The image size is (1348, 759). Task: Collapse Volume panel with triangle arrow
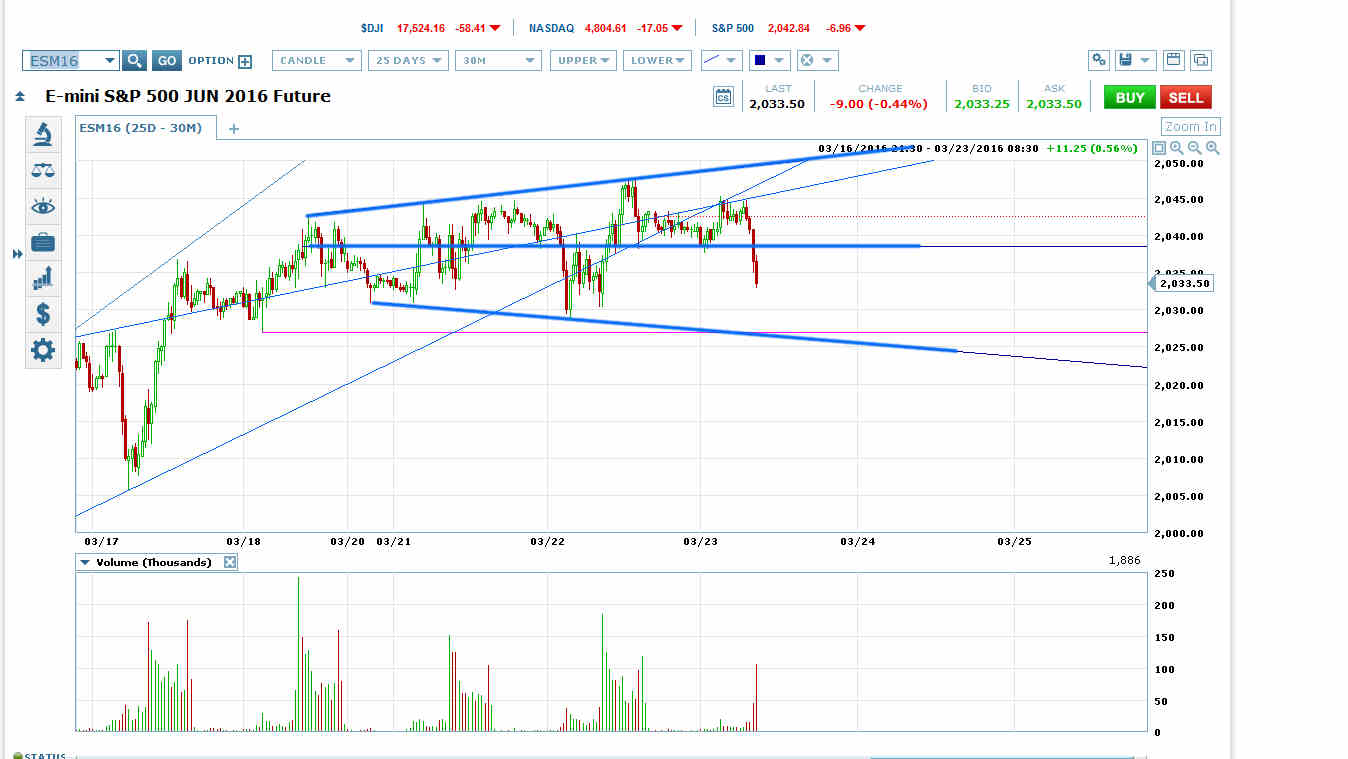pyautogui.click(x=86, y=562)
